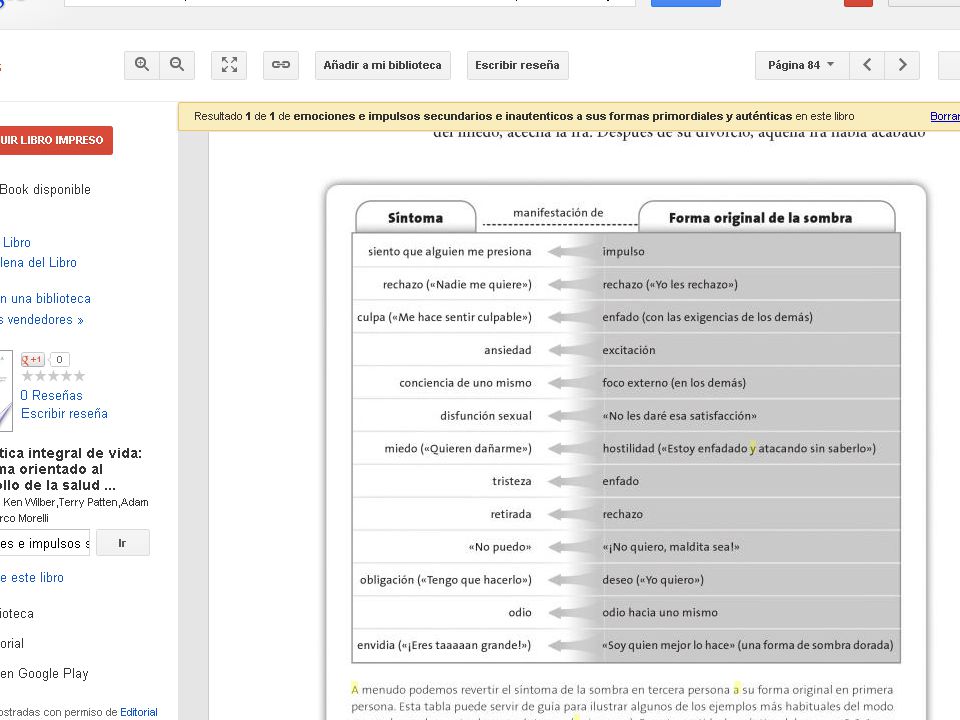Viewport: 960px width, 720px height.
Task: Click the Libro sidebar link
Action: 17,242
